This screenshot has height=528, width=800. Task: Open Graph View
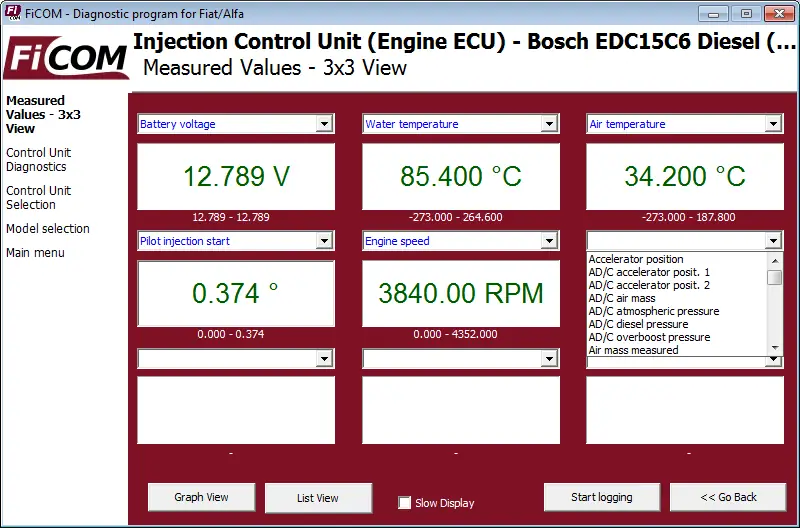coord(202,497)
